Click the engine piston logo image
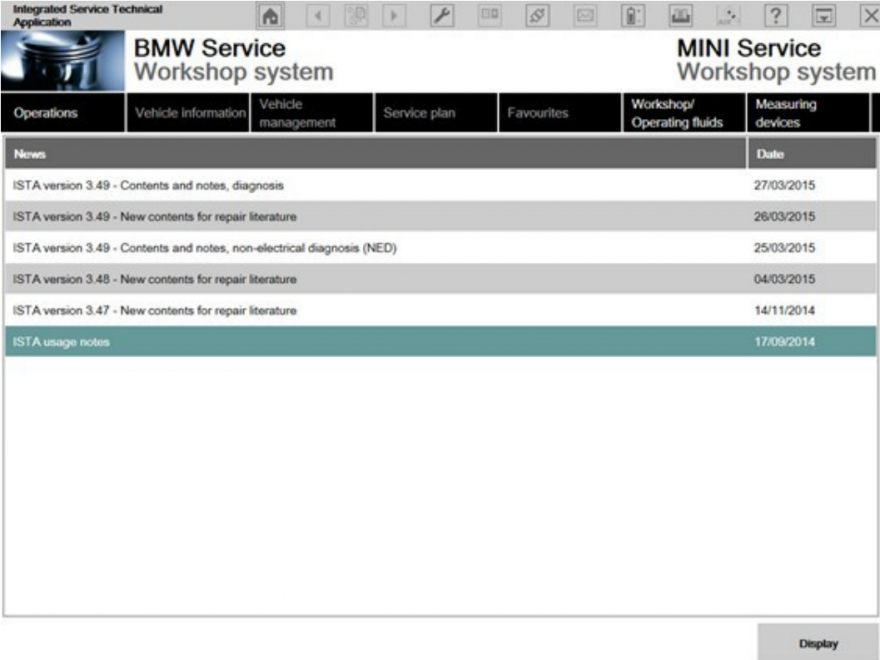 (63, 61)
